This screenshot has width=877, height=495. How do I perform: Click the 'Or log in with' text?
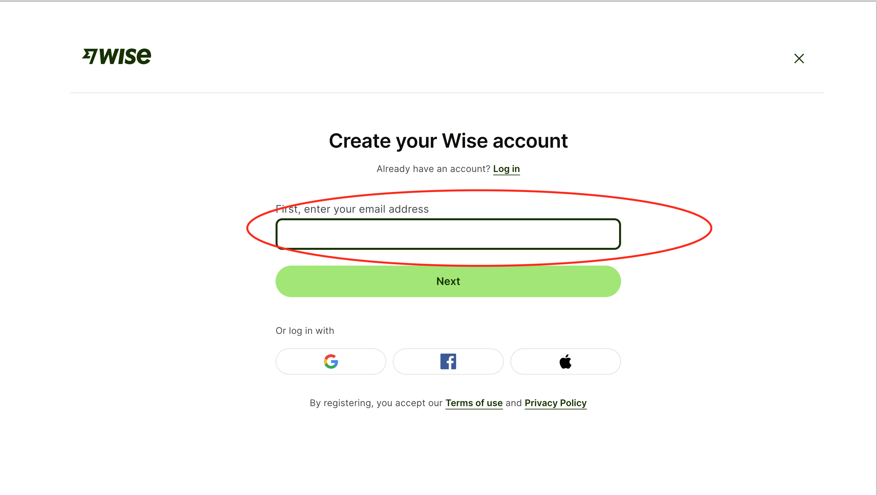click(x=305, y=331)
